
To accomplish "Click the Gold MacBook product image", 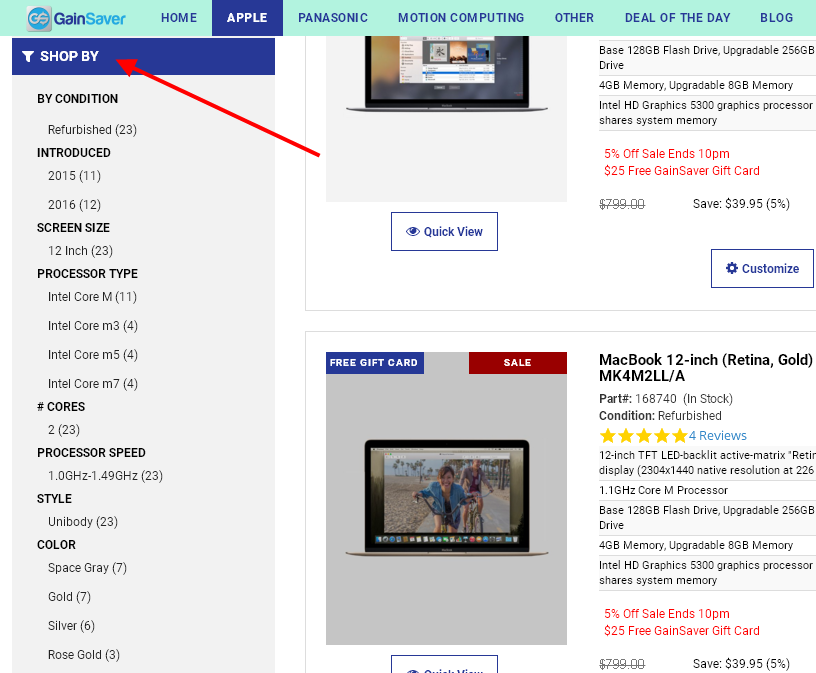I will point(447,498).
